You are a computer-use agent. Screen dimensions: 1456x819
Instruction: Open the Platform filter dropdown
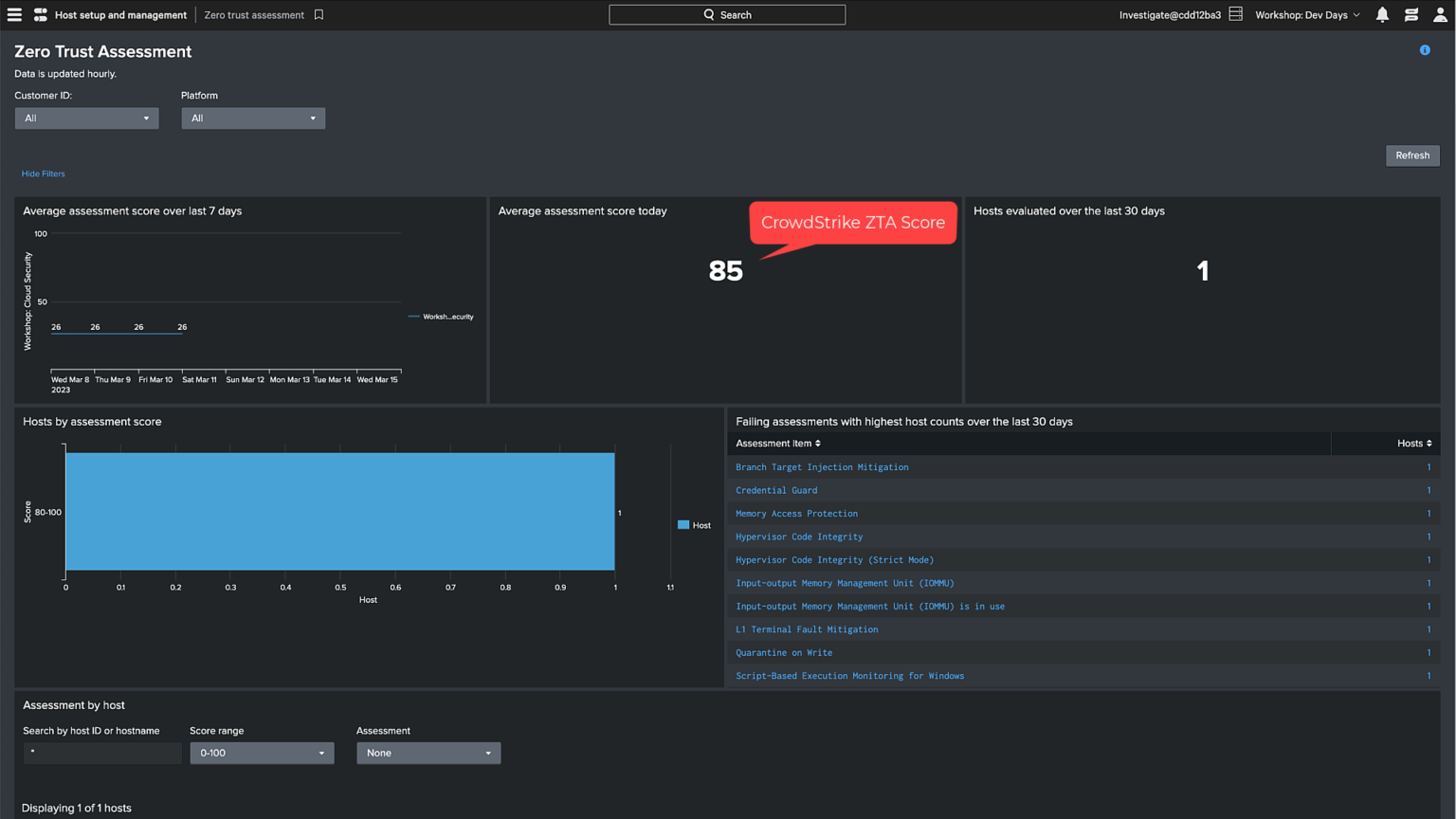[x=252, y=118]
